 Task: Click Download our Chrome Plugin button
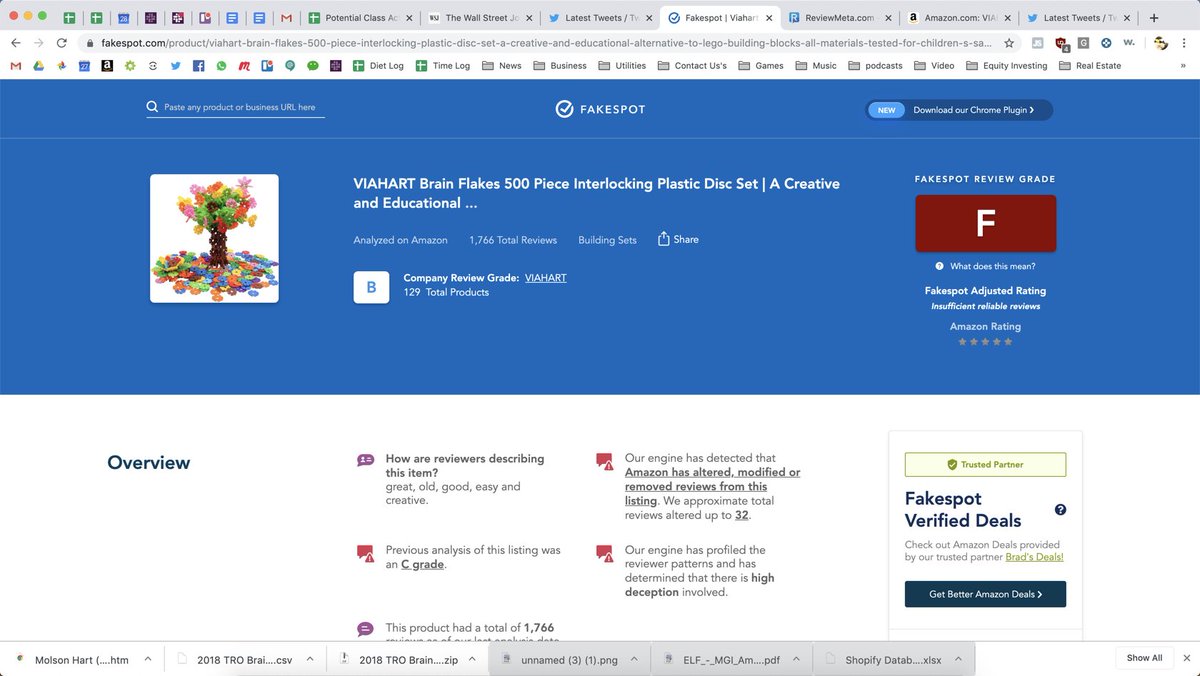[959, 110]
